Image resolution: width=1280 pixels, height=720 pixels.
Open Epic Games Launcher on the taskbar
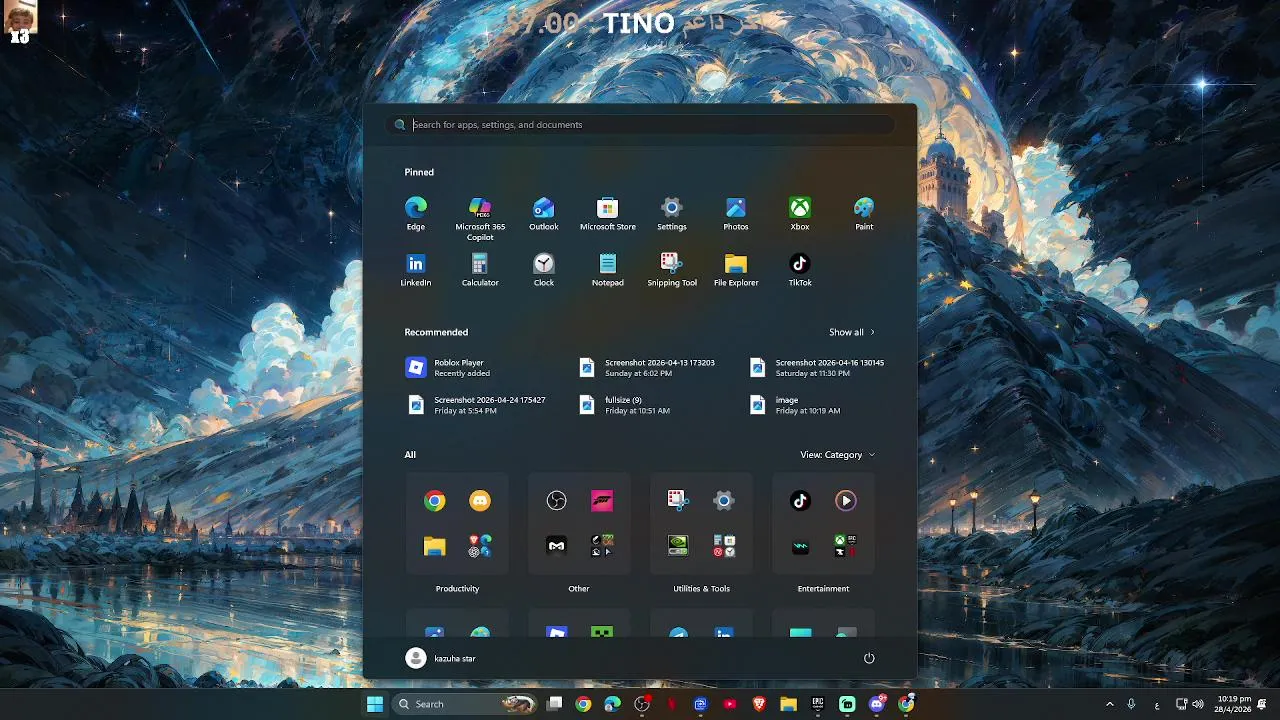[x=817, y=704]
